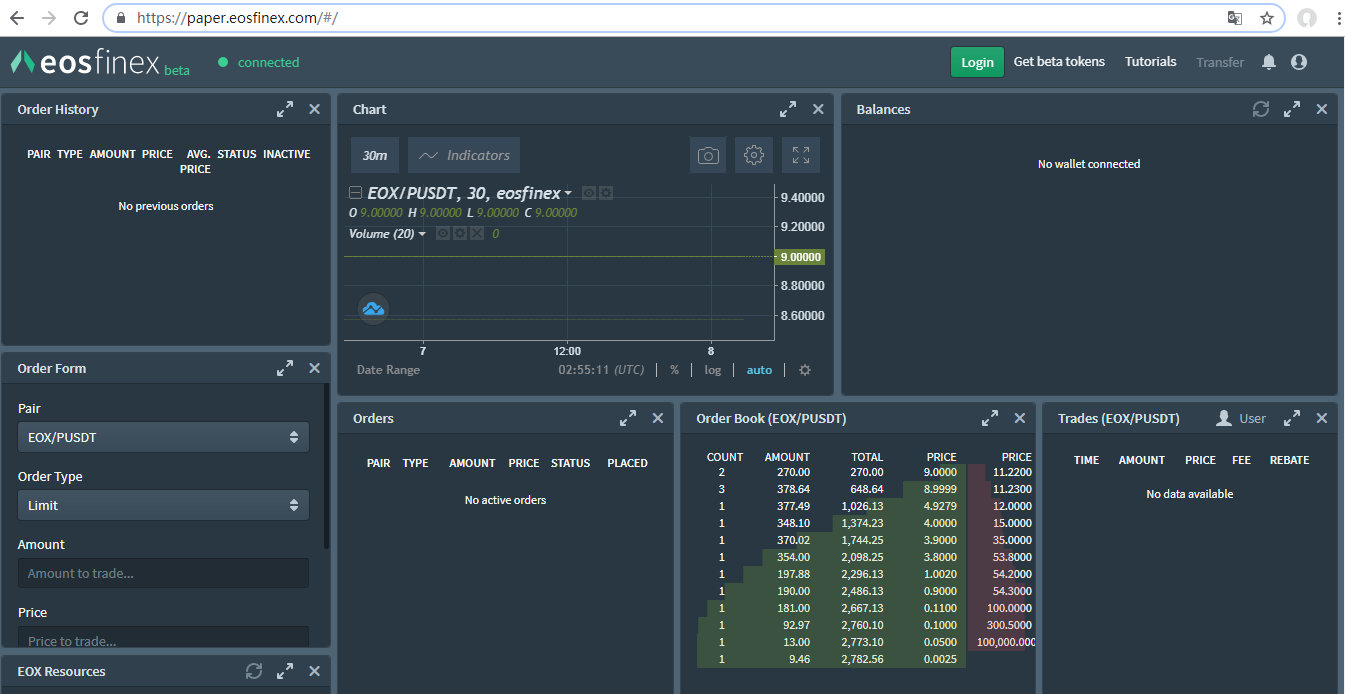Viewport: 1345px width, 694px height.
Task: Focus the Amount to trade input field
Action: click(163, 573)
